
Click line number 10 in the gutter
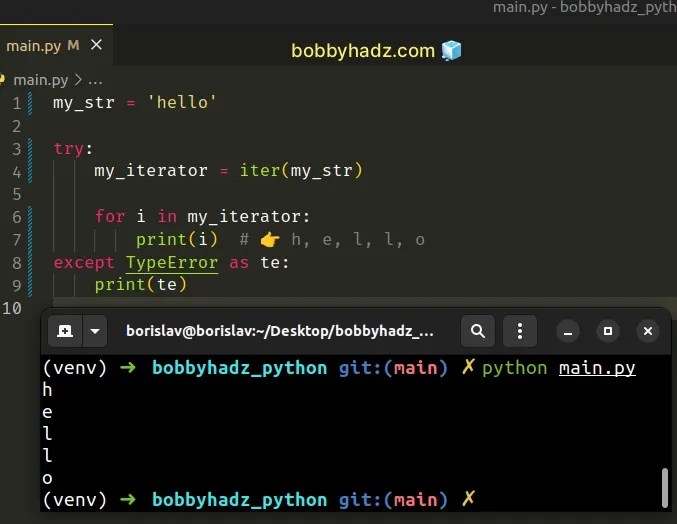(12, 308)
